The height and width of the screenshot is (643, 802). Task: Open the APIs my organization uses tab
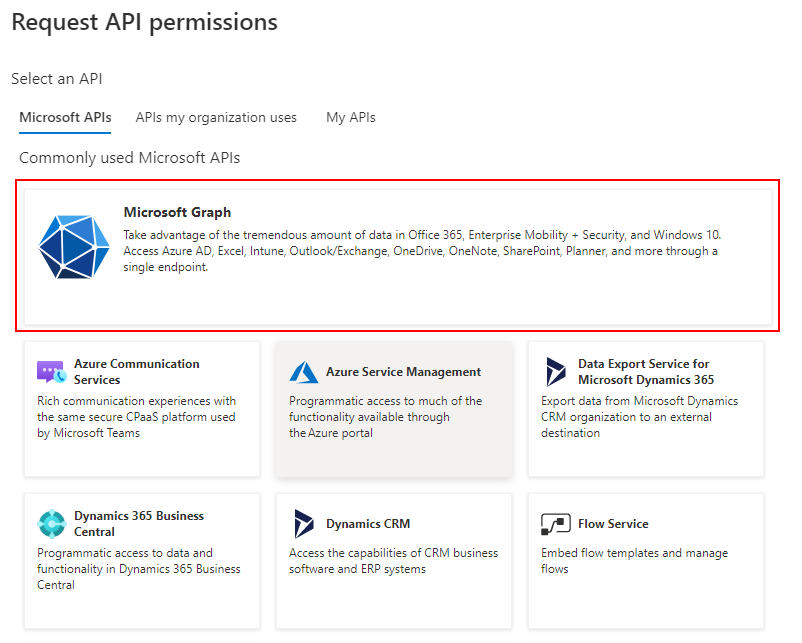[x=216, y=118]
